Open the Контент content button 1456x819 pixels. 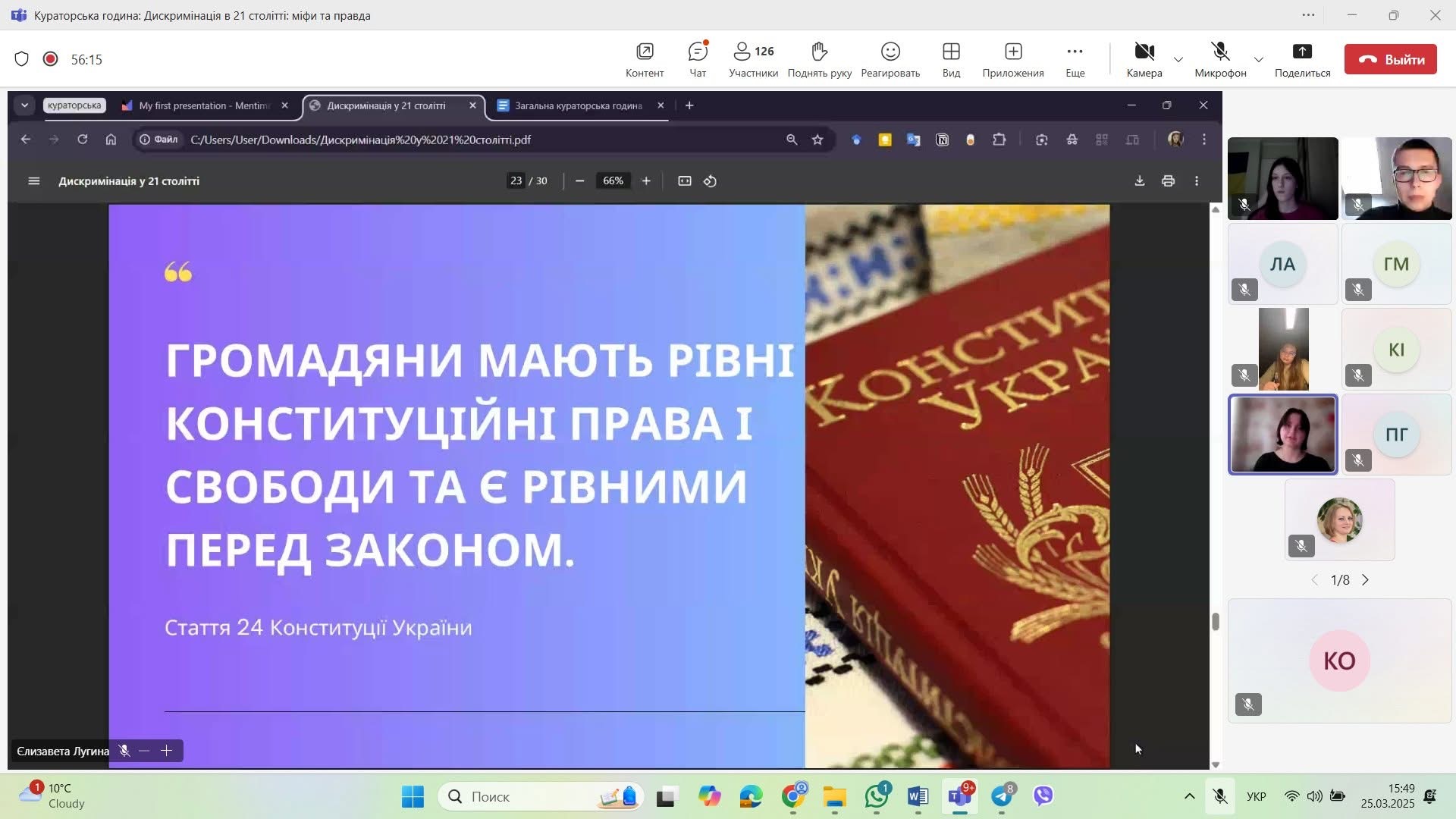[644, 59]
